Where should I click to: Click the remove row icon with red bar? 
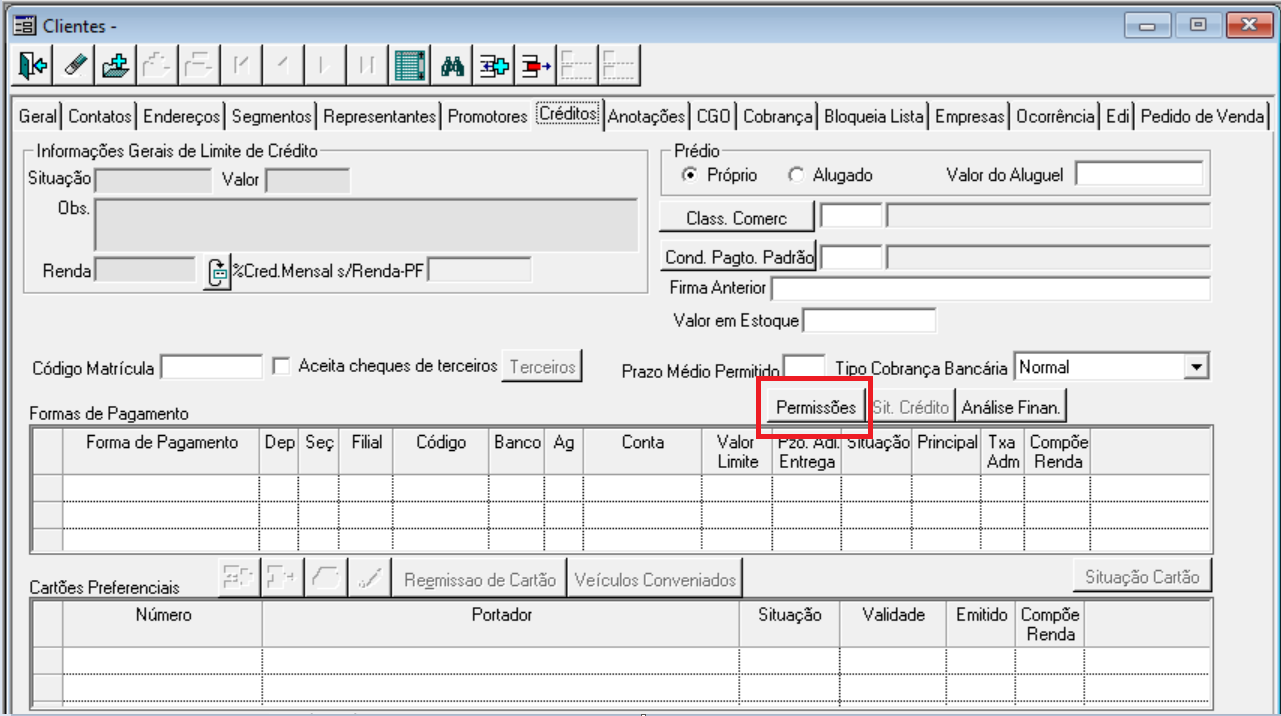[536, 66]
